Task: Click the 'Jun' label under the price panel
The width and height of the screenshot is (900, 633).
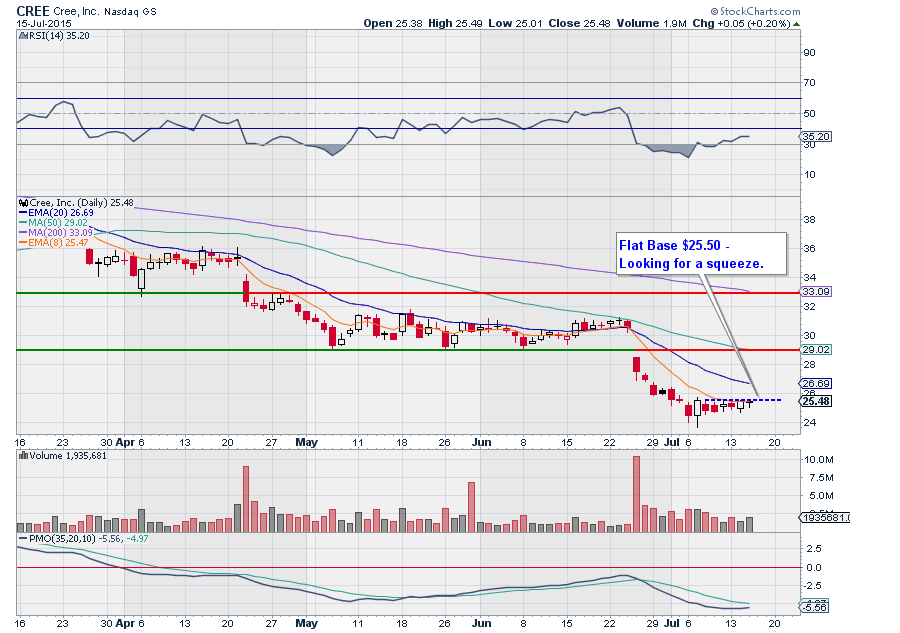Action: coord(481,442)
